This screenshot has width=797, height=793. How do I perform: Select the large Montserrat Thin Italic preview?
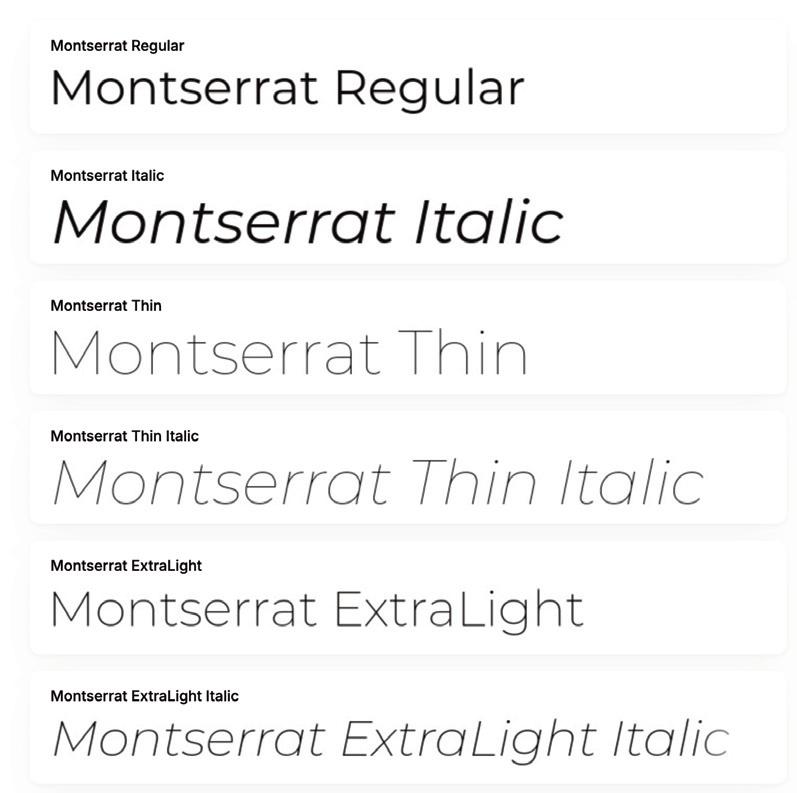tap(377, 482)
